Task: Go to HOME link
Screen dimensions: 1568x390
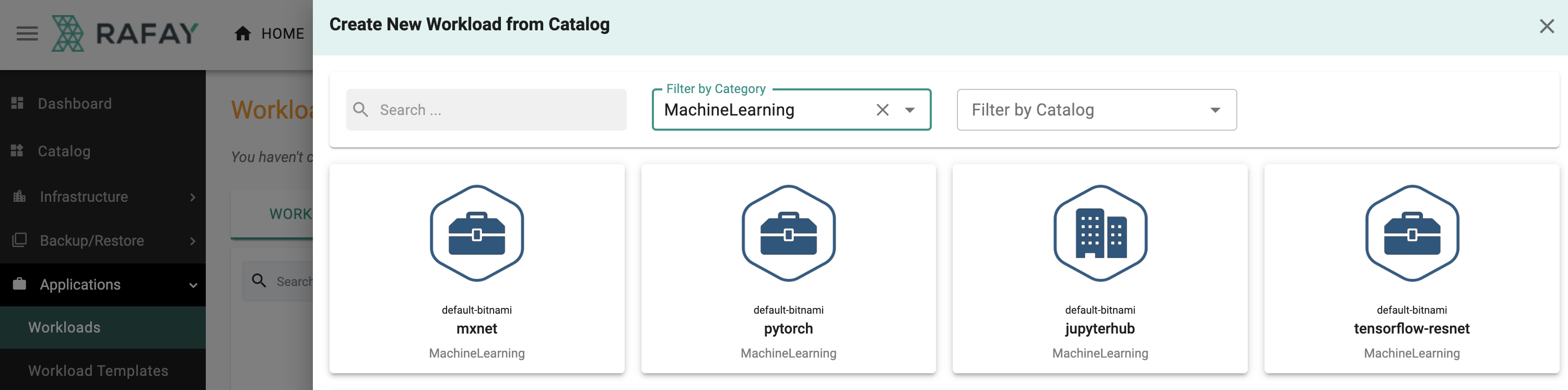Action: pyautogui.click(x=283, y=33)
